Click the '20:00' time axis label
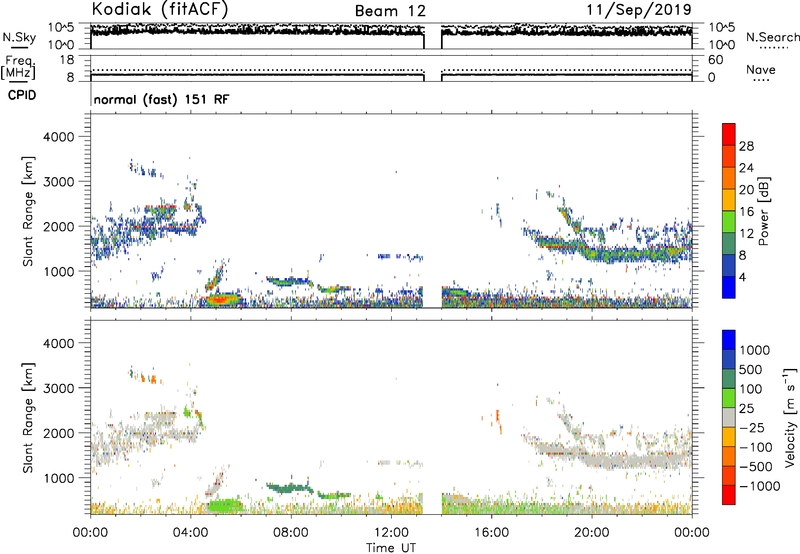 [592, 533]
